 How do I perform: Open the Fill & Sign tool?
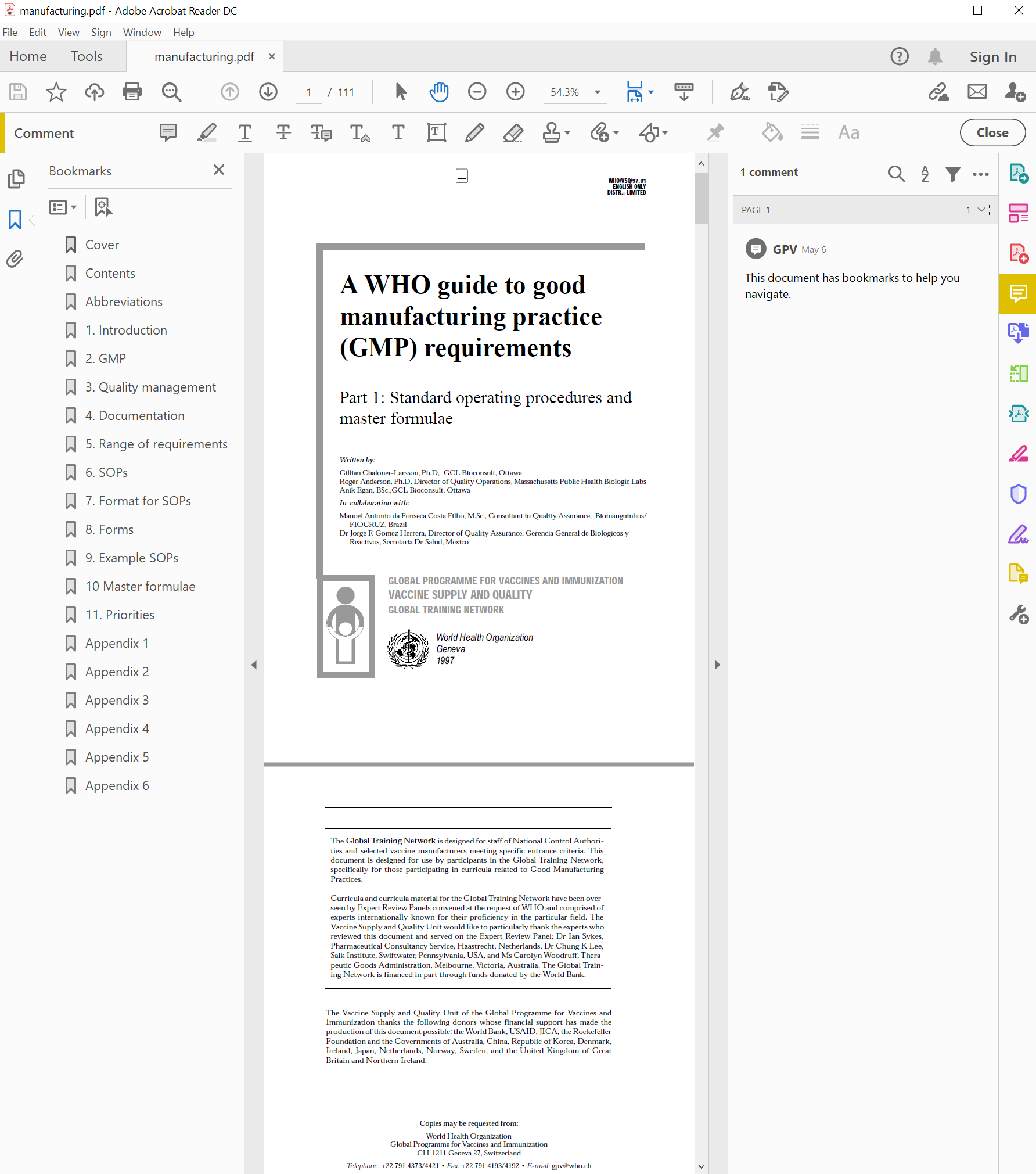tap(1019, 454)
